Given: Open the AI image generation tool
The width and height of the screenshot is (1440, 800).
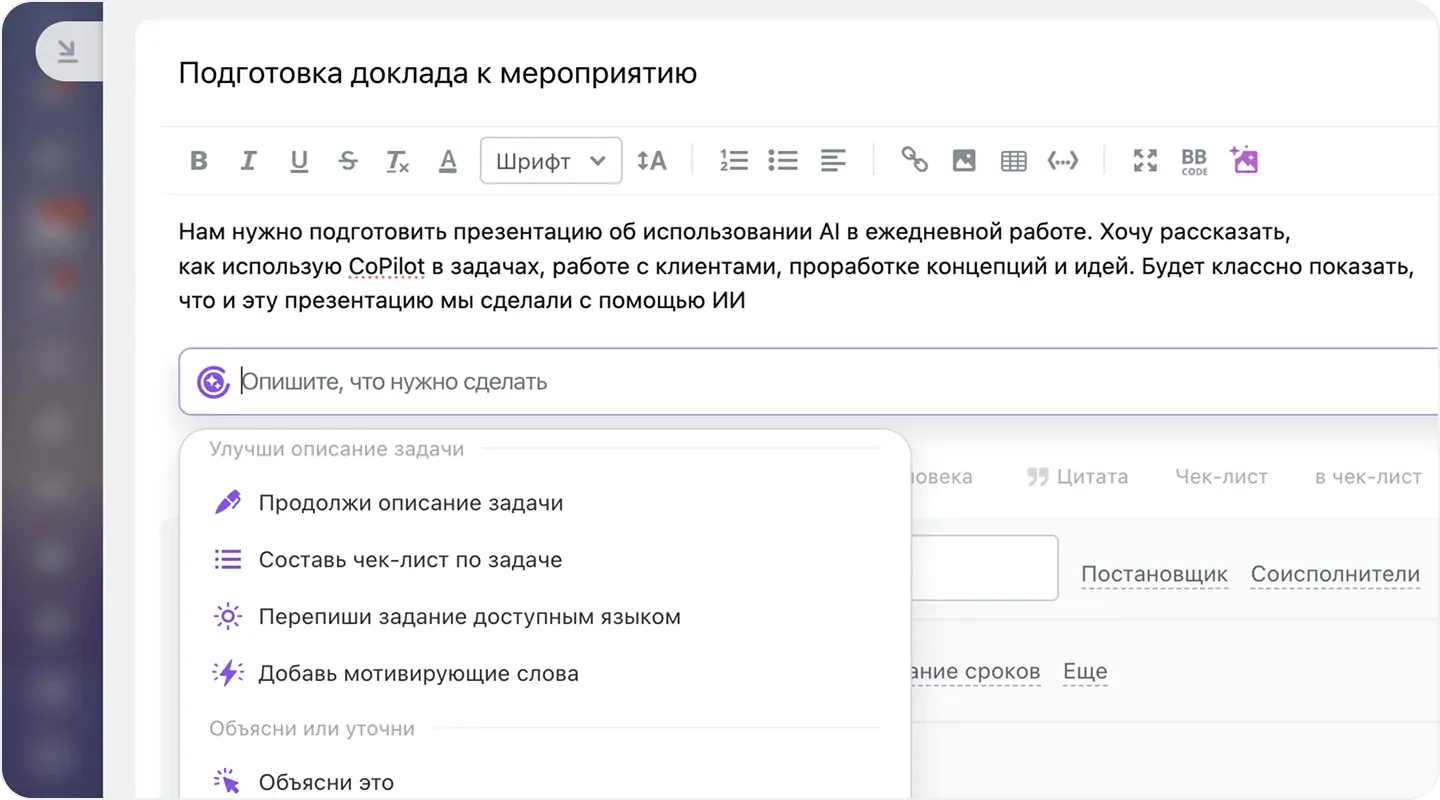Looking at the screenshot, I should pyautogui.click(x=1244, y=159).
